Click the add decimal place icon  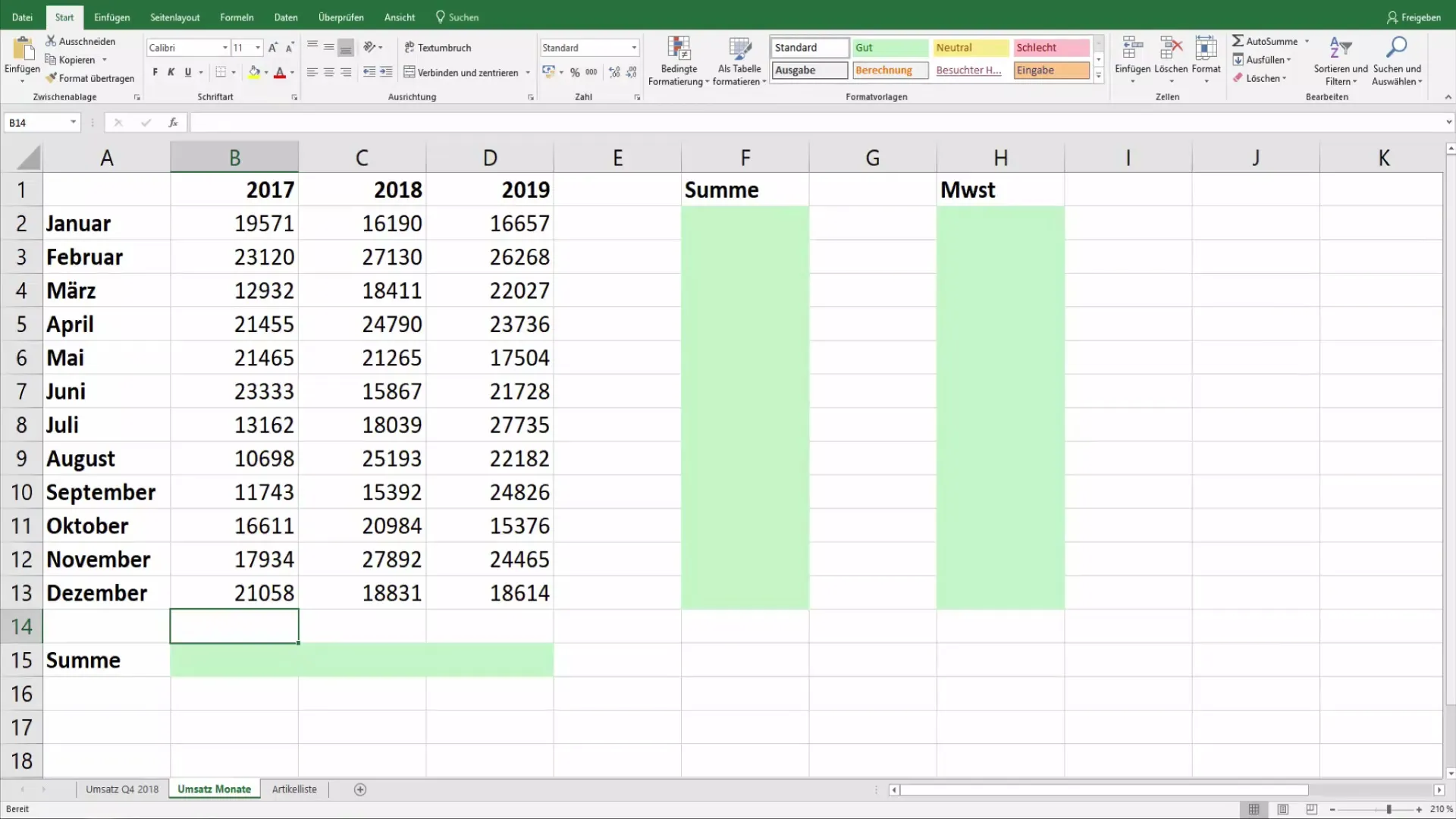click(614, 72)
